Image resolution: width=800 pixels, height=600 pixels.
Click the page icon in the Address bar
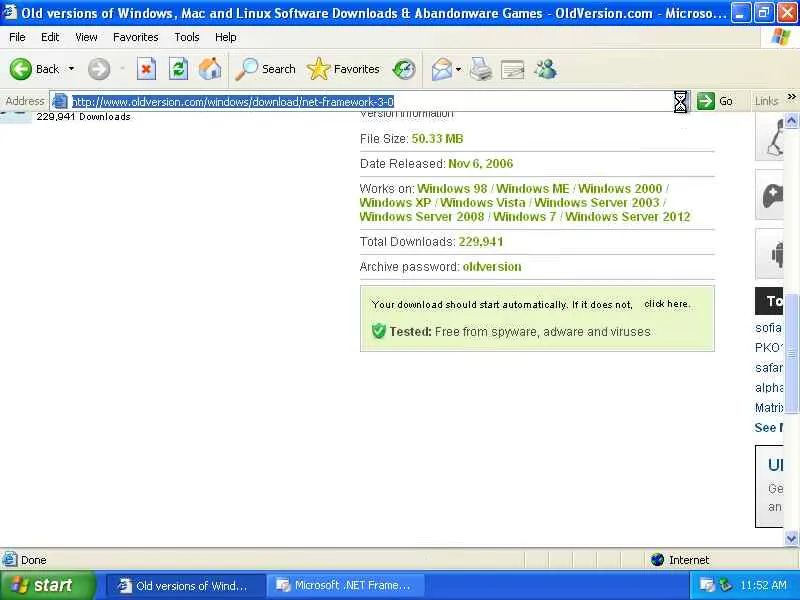(x=60, y=101)
